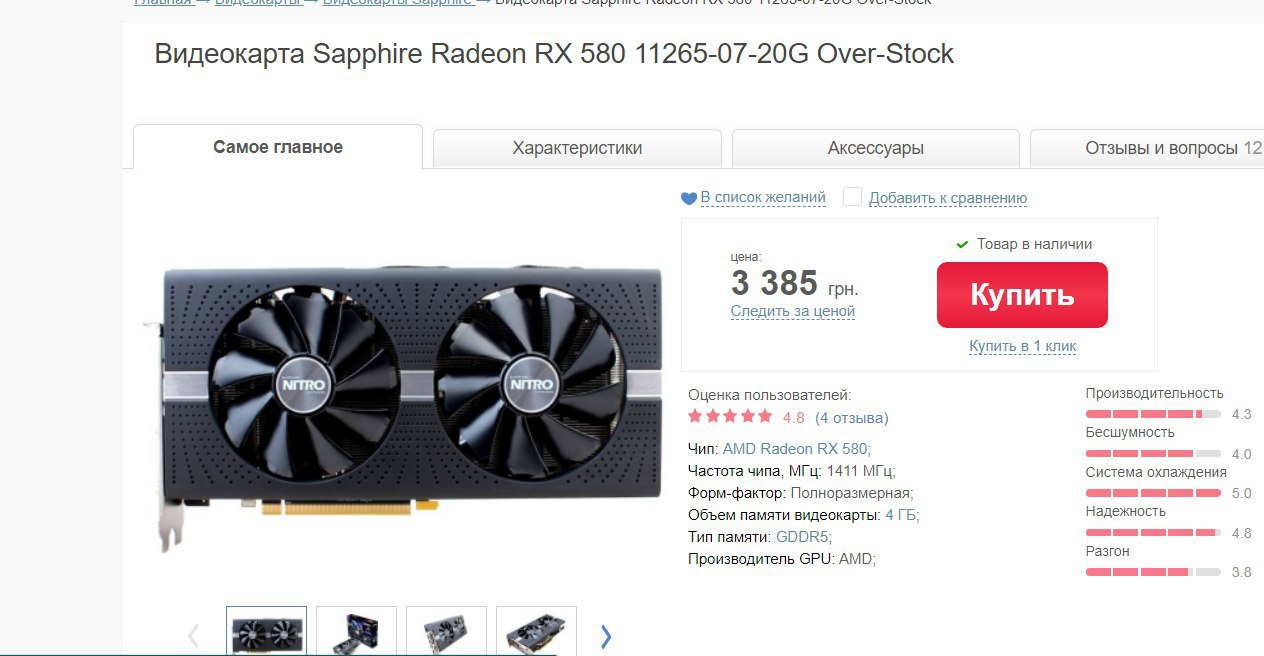Viewport: 1264px width, 656px height.
Task: Open the Отзывы и вопросы tab
Action: point(1147,148)
